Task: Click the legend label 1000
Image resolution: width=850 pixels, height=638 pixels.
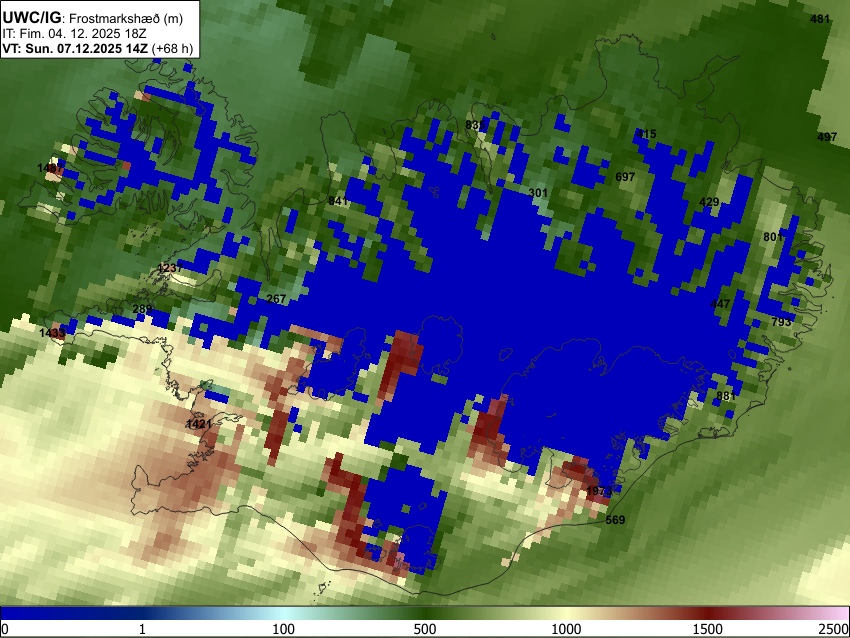Action: pyautogui.click(x=566, y=629)
